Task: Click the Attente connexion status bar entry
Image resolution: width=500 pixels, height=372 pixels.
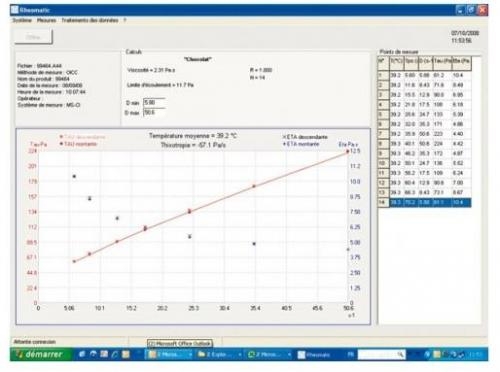Action: point(35,342)
